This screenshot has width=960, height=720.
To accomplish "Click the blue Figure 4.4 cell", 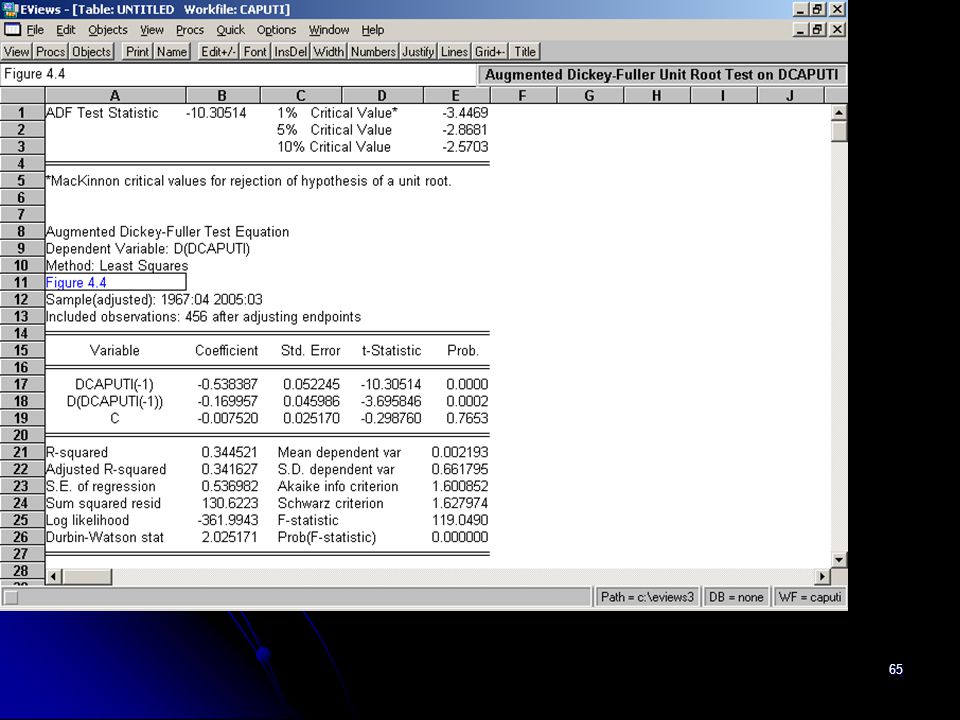I will (x=115, y=282).
